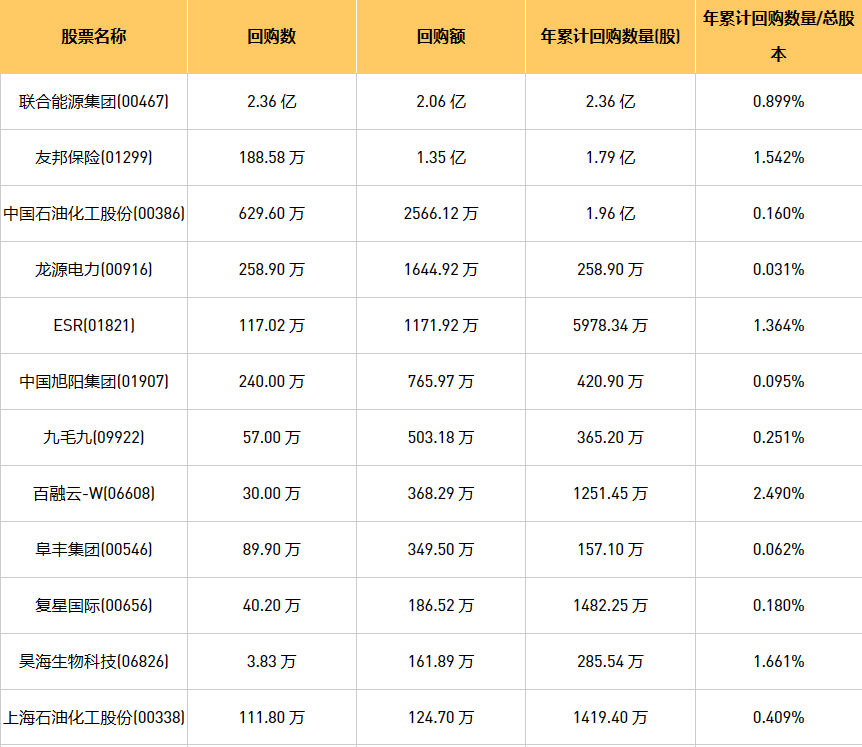Click the 1419.40 万 cumulative cell
The width and height of the screenshot is (862, 747).
tap(610, 718)
